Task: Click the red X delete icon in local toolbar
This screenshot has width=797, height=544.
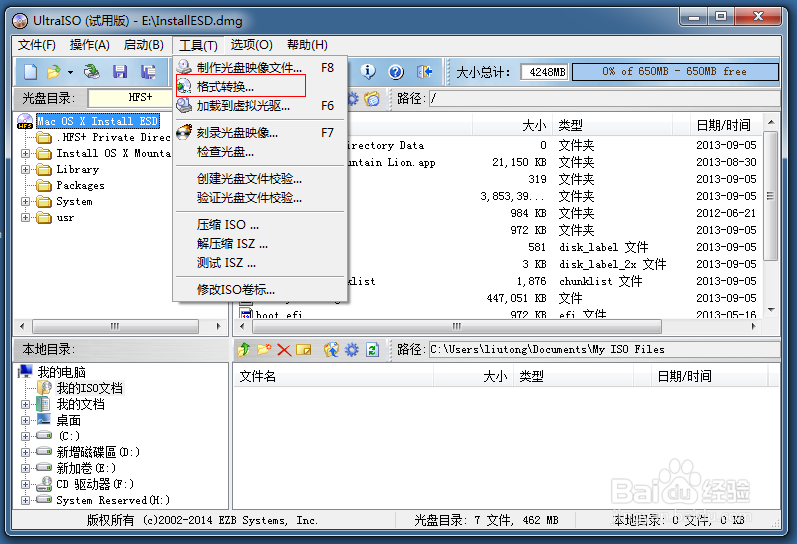Action: (284, 350)
